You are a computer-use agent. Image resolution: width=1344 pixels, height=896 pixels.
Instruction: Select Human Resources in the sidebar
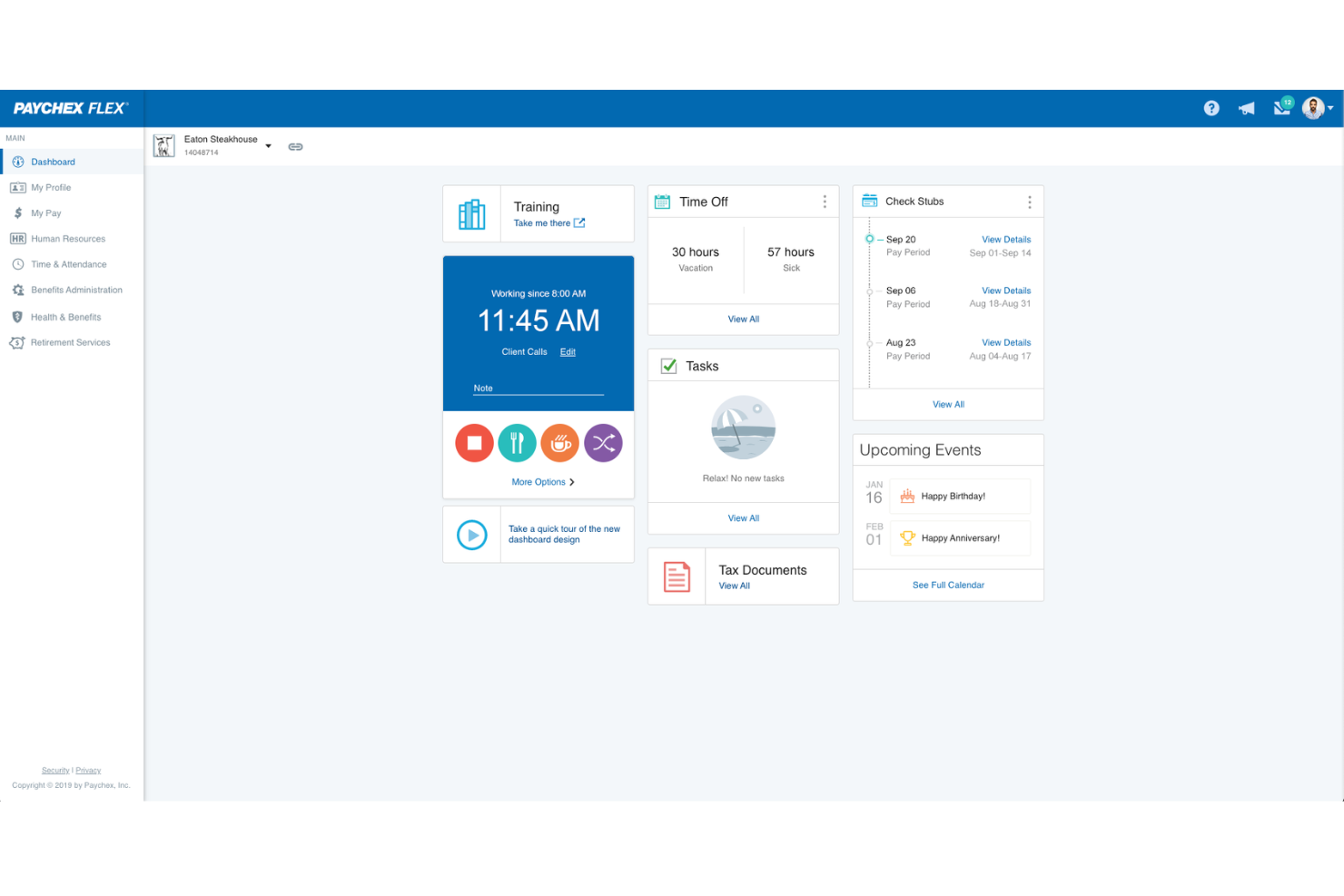click(x=68, y=239)
